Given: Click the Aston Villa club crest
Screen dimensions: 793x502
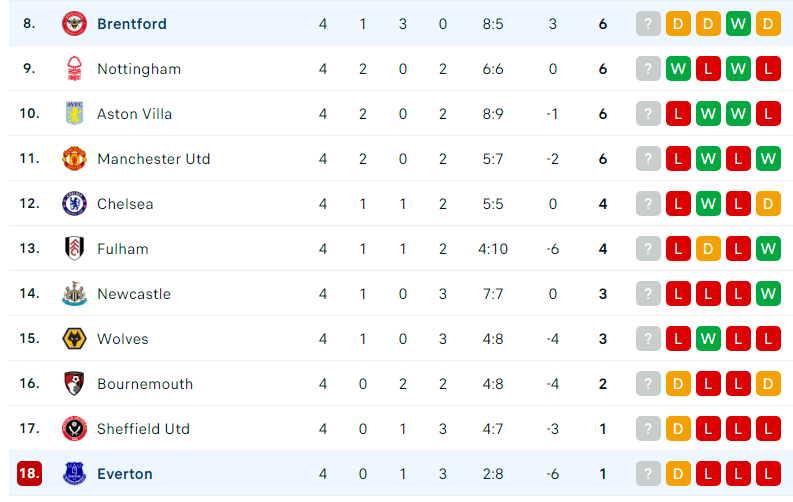Looking at the screenshot, I should 74,114.
